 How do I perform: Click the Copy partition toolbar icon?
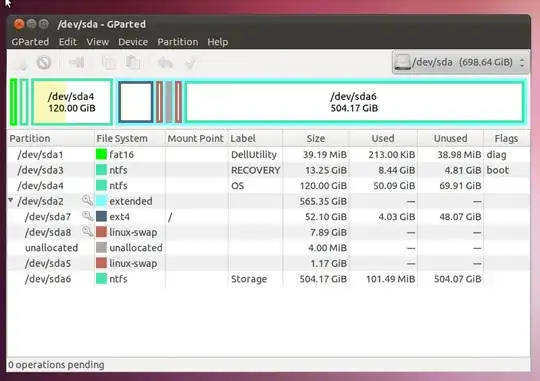110,63
